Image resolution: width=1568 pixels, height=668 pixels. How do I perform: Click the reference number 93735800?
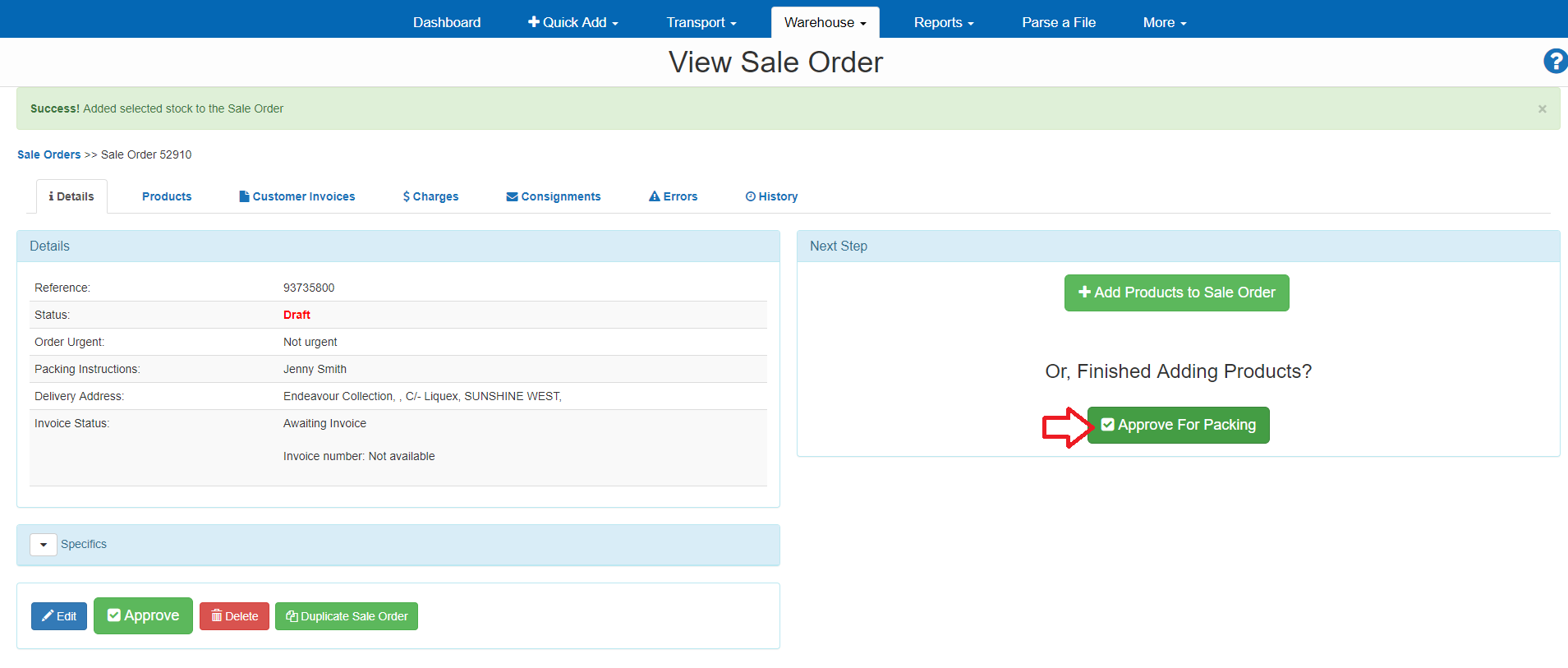tap(309, 288)
